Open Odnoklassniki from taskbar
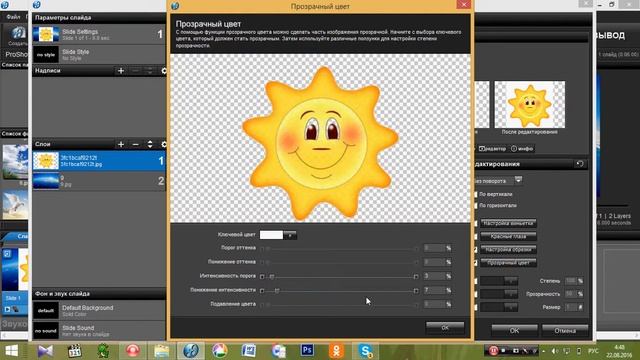The height and width of the screenshot is (360, 640). tap(336, 351)
